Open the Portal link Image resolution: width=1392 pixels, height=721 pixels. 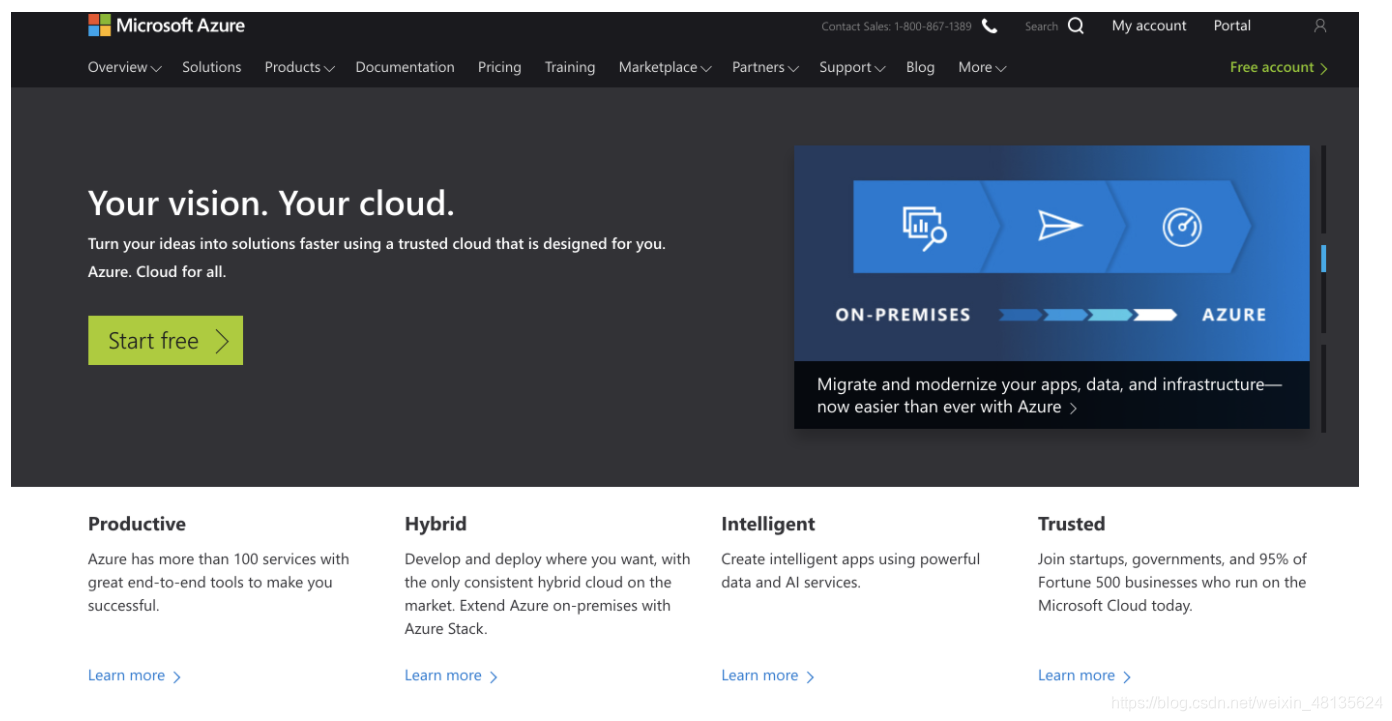tap(1232, 26)
